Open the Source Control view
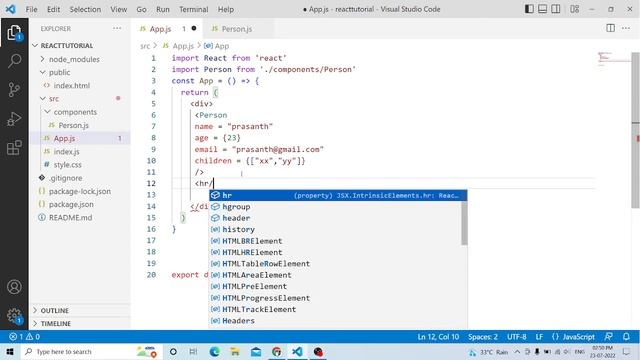 tap(14, 89)
